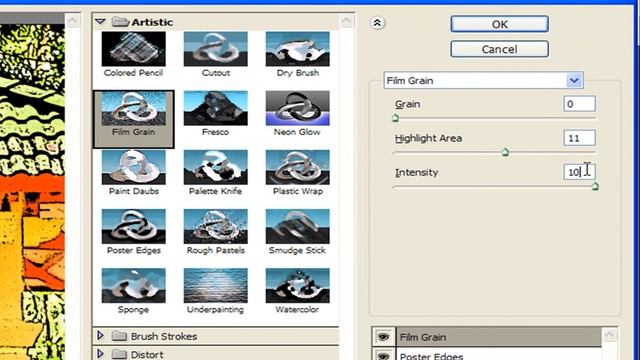
Task: Click the Brush Strokes folder icon
Action: click(119, 336)
